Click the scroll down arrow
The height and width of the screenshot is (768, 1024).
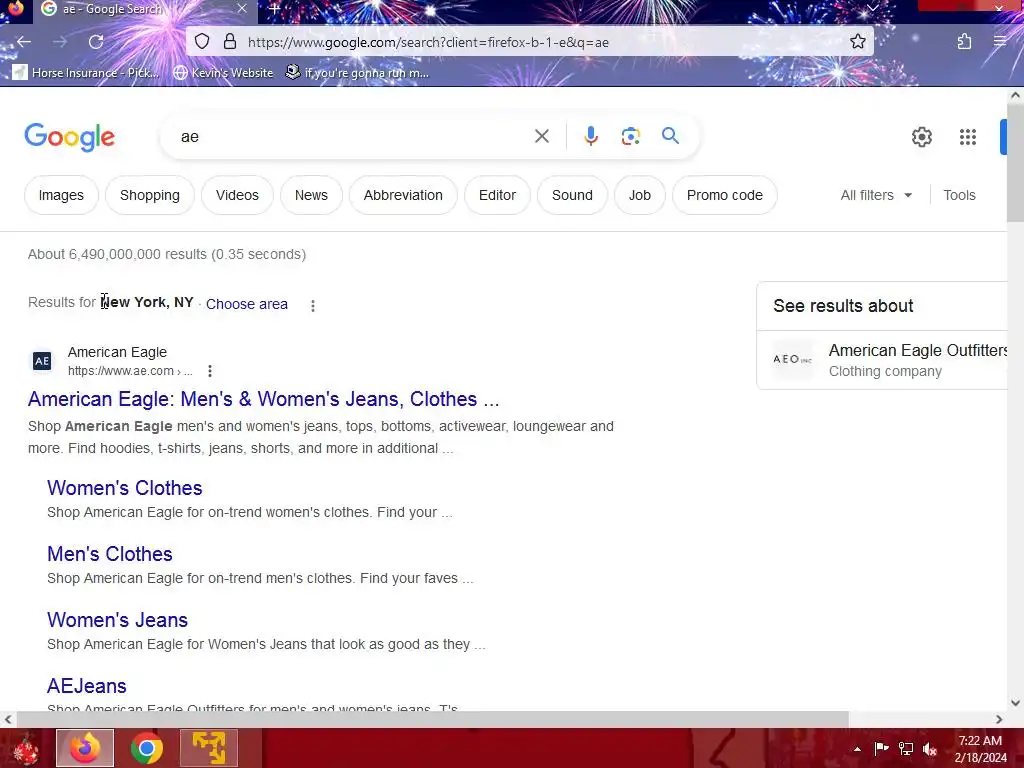point(1015,703)
